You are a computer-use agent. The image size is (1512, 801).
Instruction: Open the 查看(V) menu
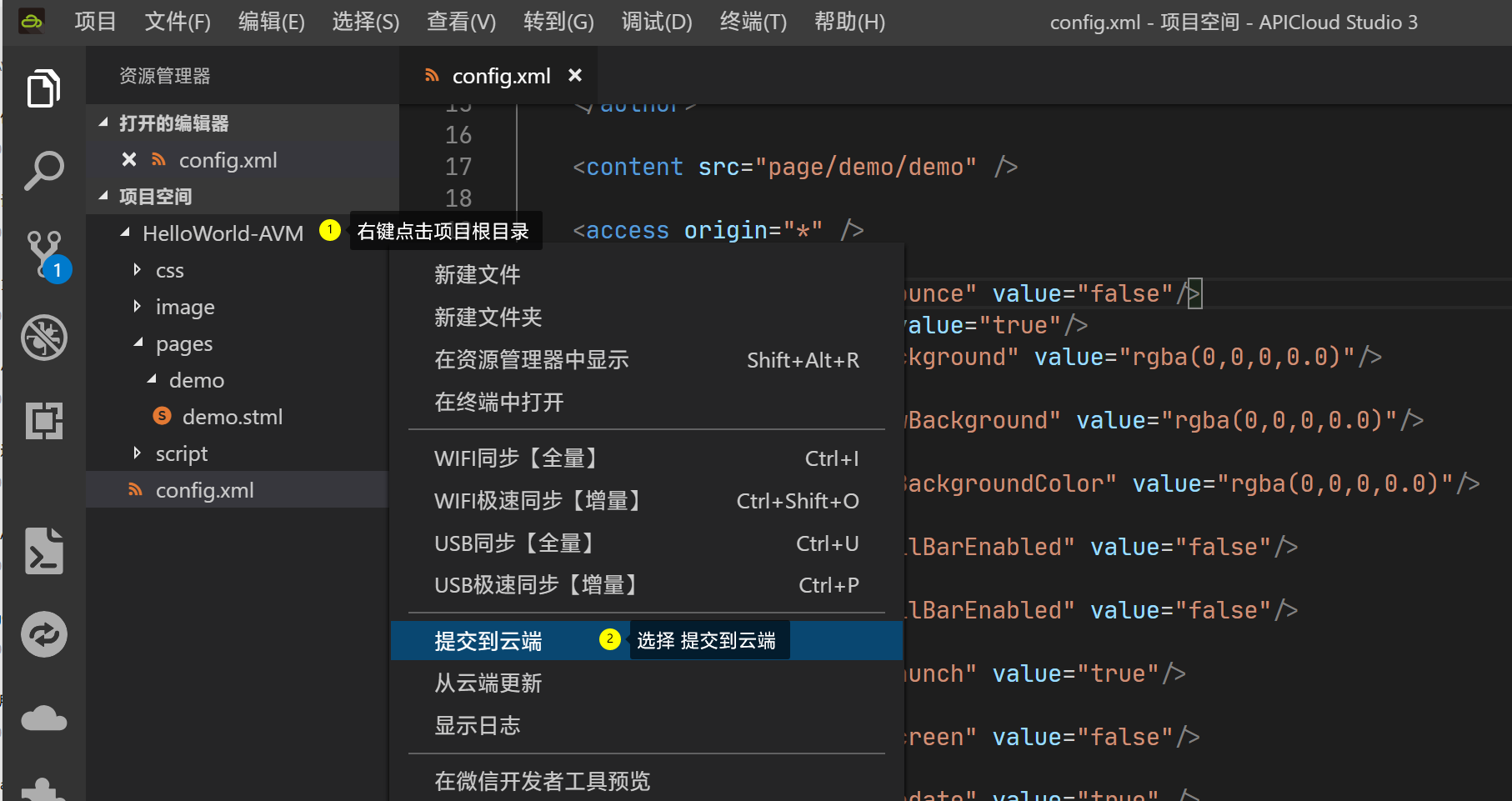tap(461, 22)
